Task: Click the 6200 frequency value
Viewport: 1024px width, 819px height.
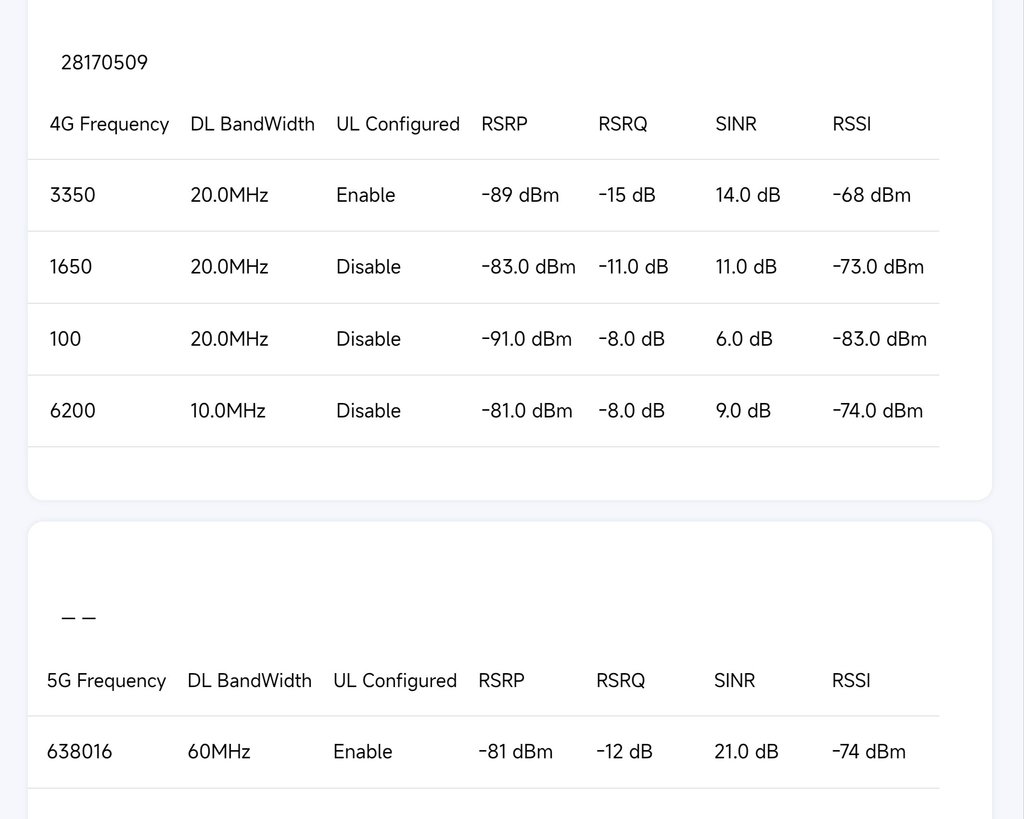Action: pos(73,411)
